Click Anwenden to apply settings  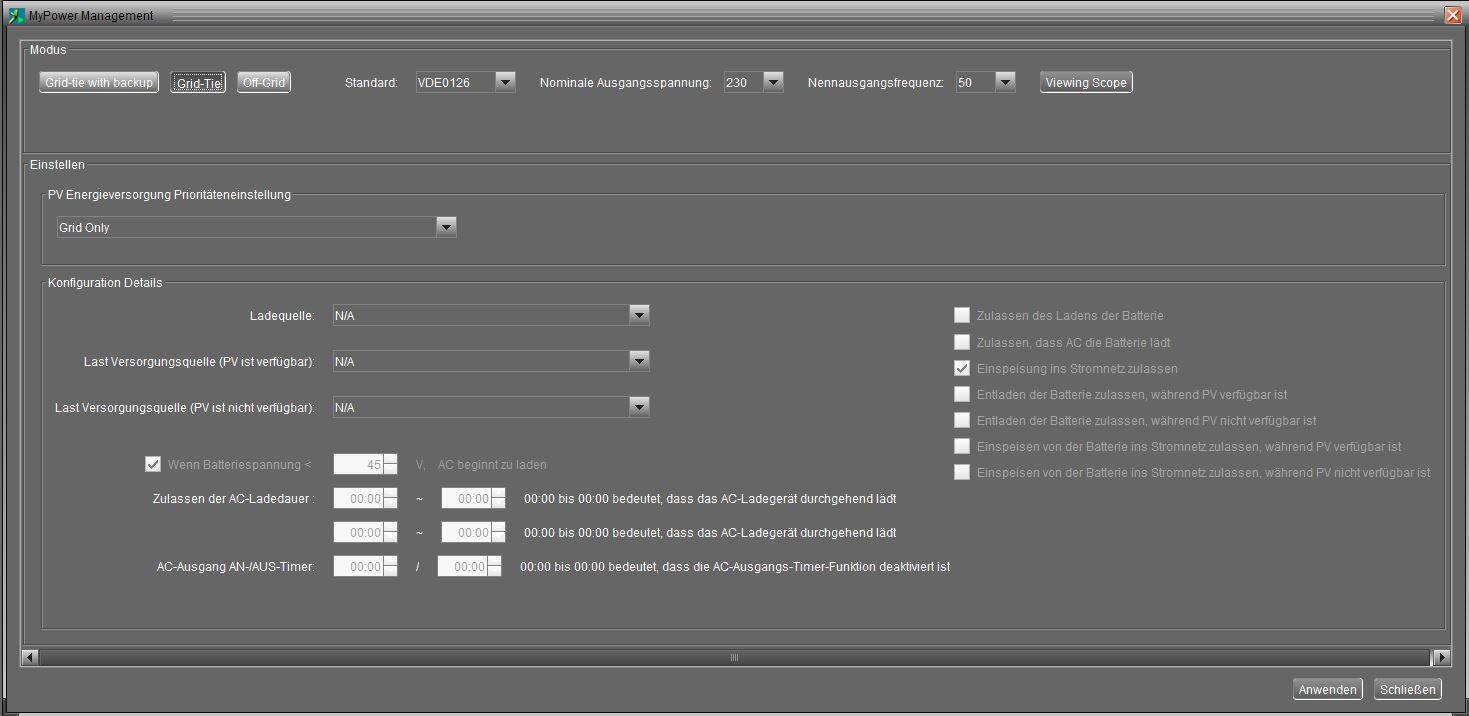1327,689
